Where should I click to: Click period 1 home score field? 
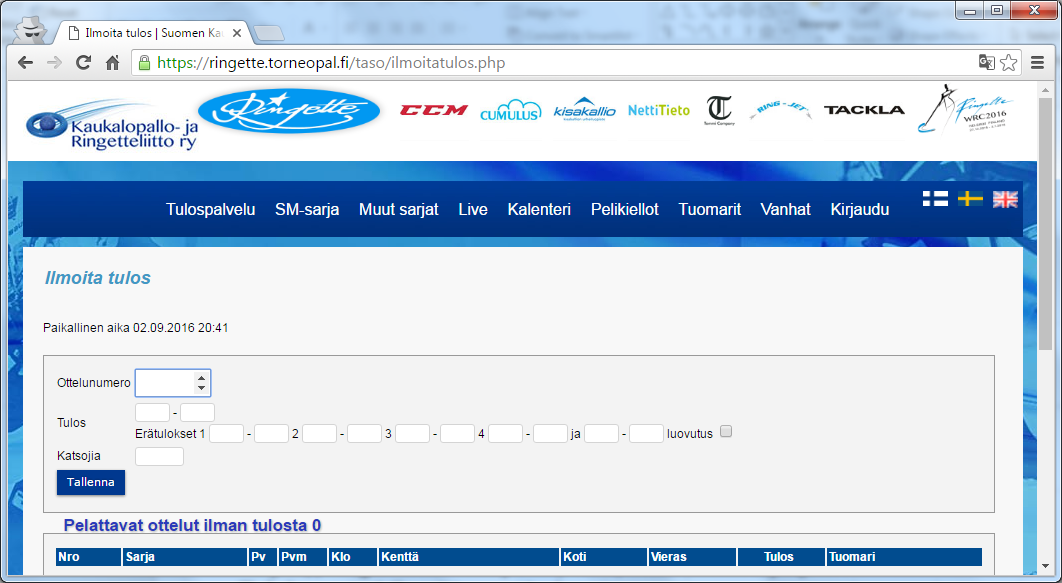pos(226,433)
